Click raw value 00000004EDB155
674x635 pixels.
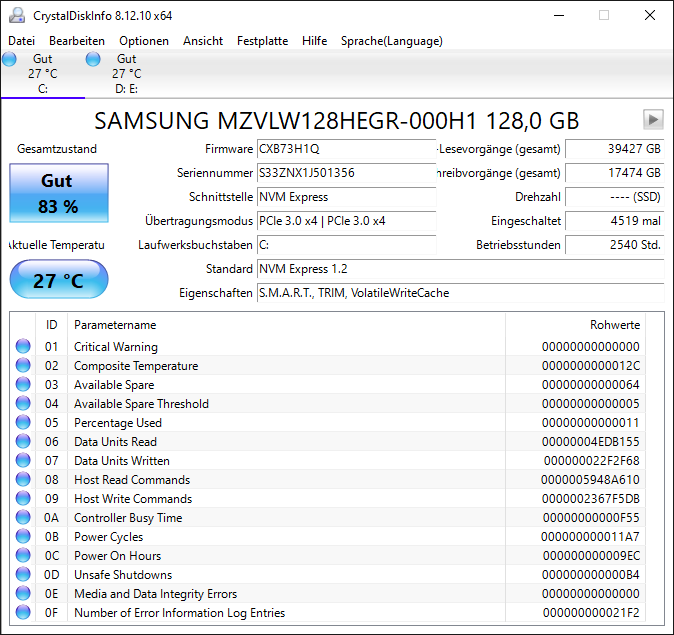click(x=591, y=442)
